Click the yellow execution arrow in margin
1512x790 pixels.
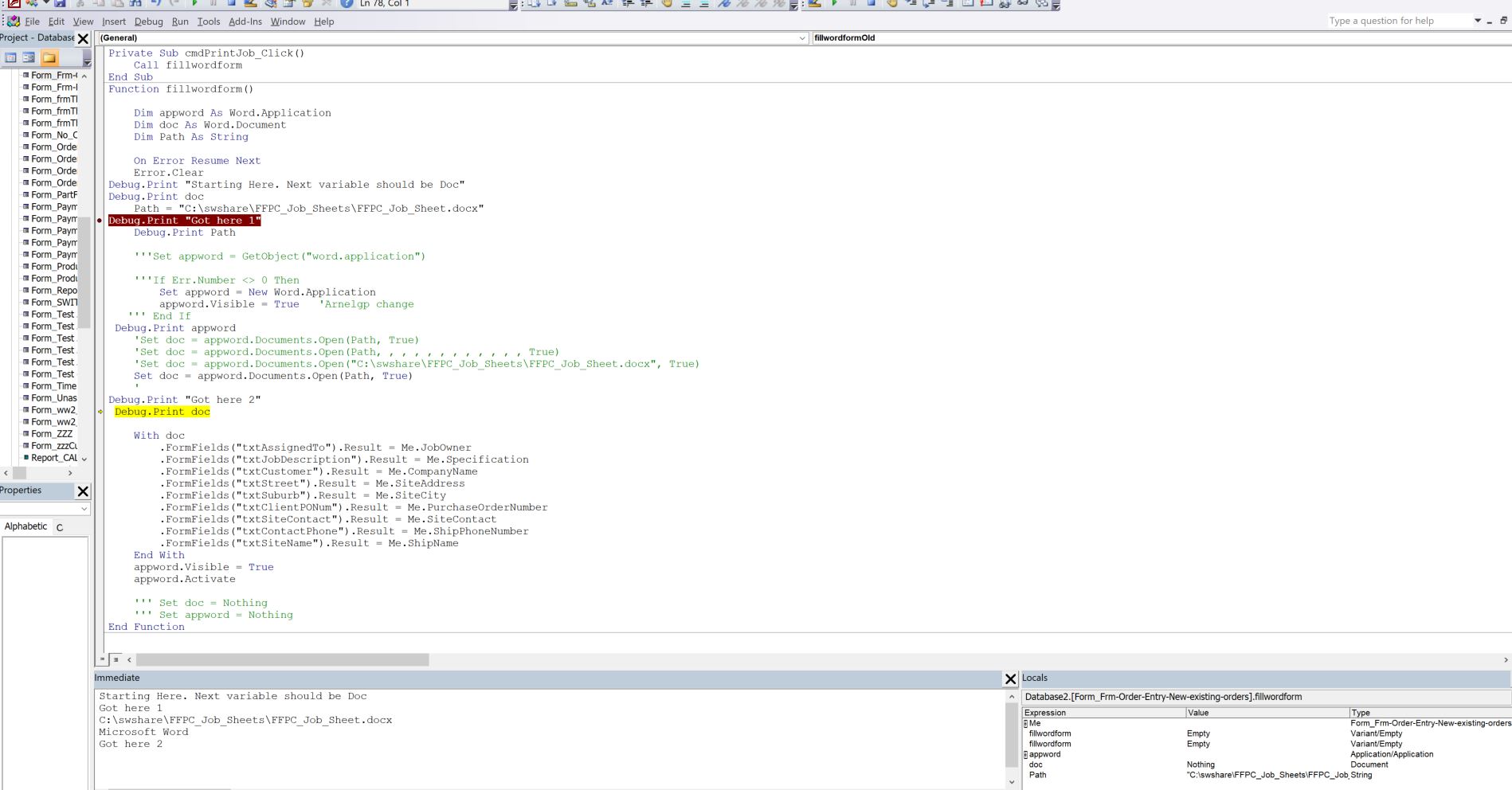click(x=100, y=412)
